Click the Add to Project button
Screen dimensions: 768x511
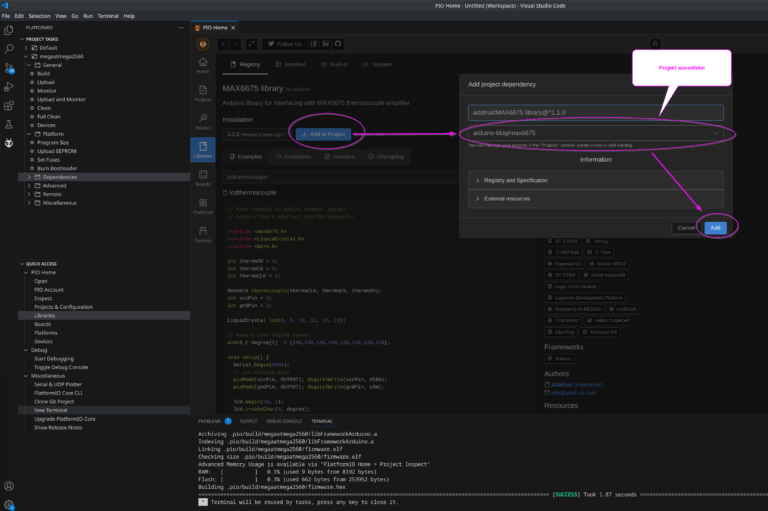323,134
